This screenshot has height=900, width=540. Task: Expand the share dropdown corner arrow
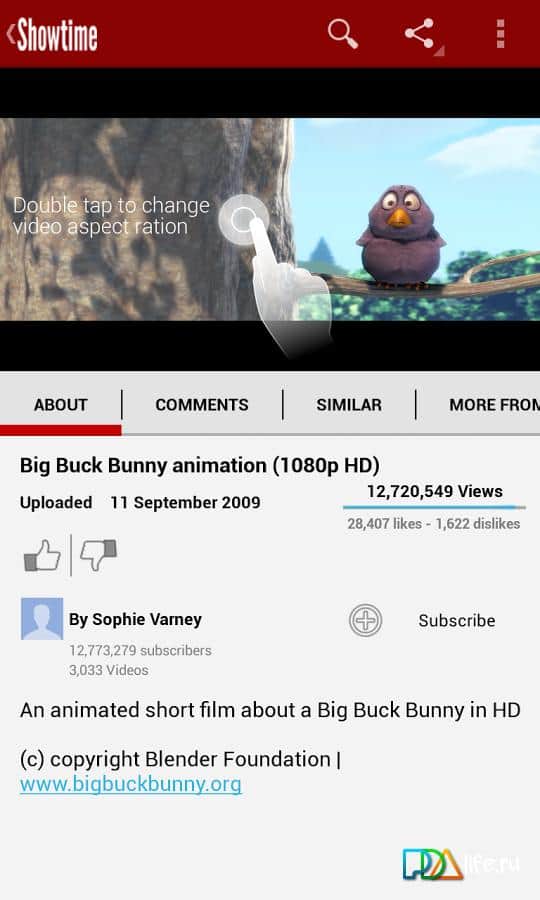click(x=439, y=52)
